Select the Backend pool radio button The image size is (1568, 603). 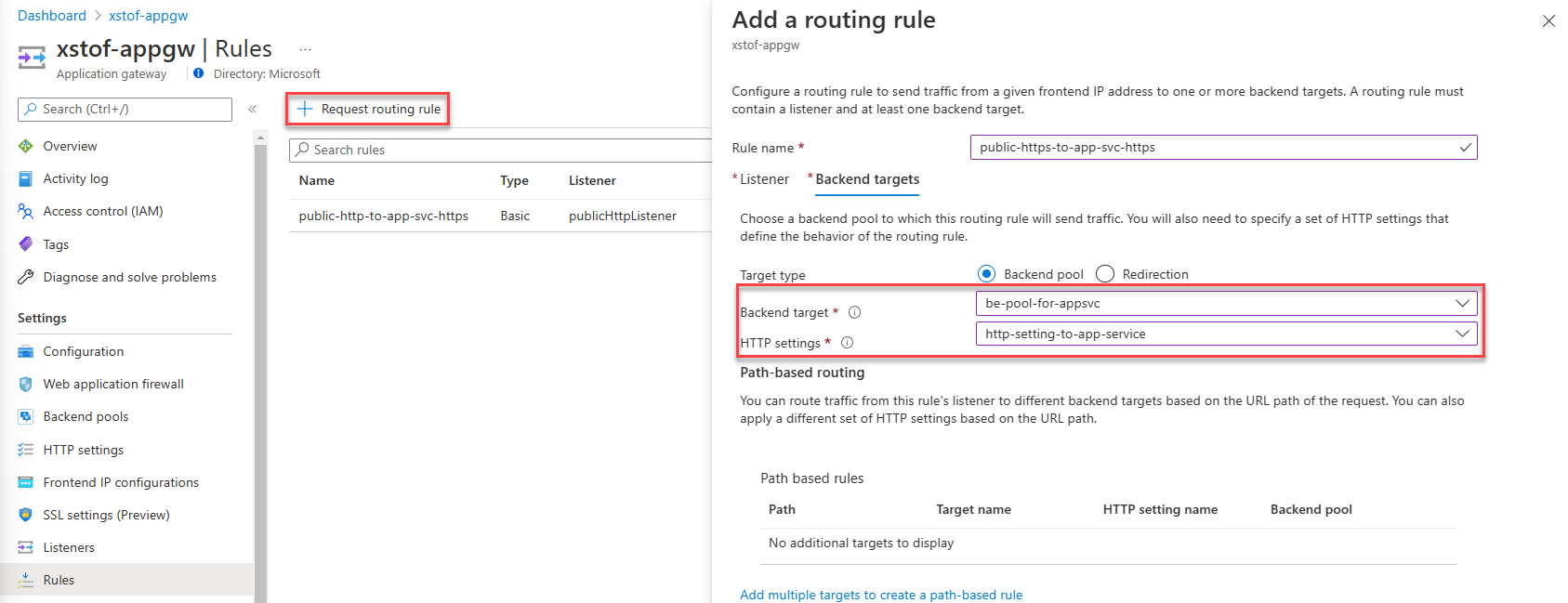(986, 274)
